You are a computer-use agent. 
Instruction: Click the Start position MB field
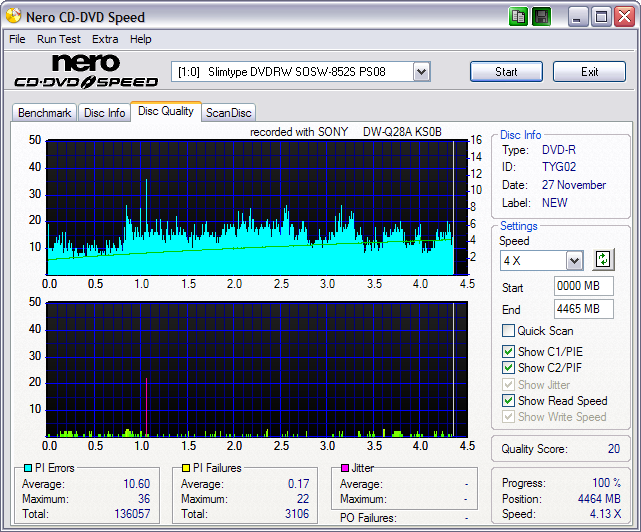point(583,288)
